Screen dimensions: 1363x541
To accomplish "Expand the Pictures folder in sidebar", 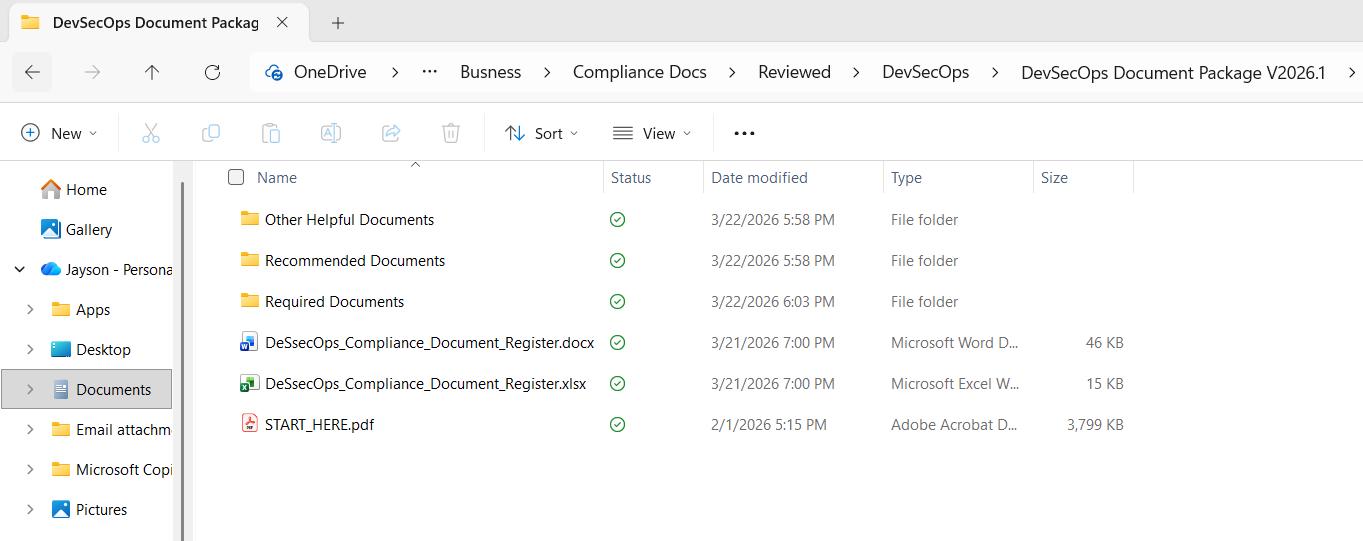I will point(30,509).
